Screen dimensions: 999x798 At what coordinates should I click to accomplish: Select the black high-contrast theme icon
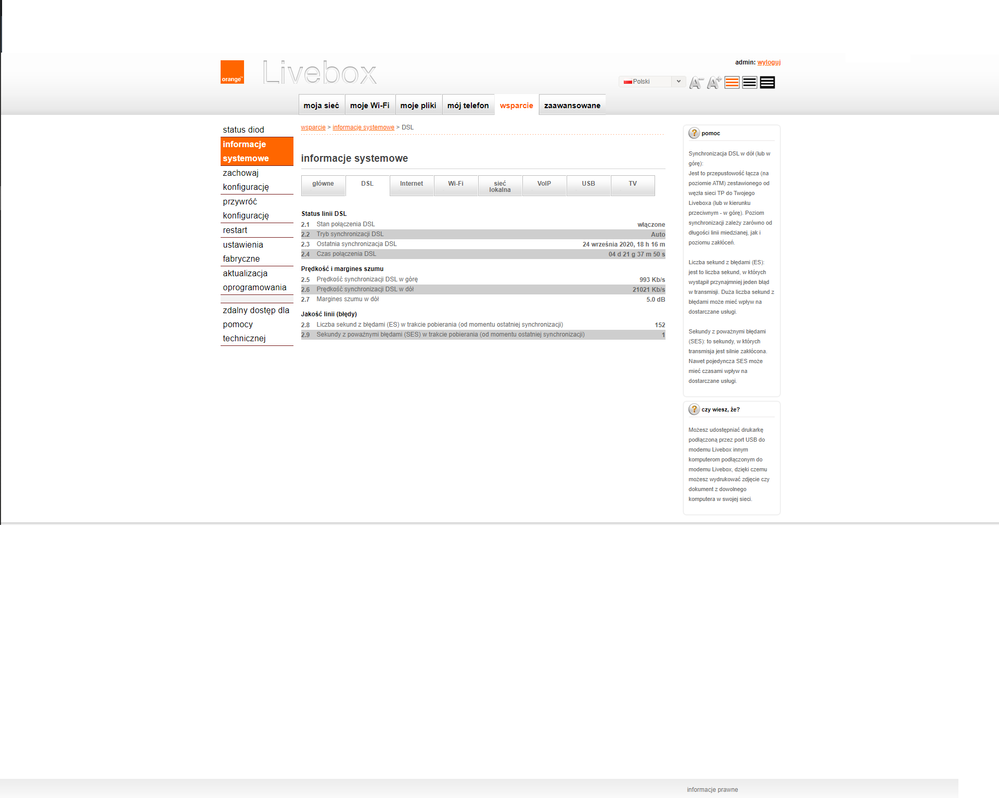[x=767, y=83]
